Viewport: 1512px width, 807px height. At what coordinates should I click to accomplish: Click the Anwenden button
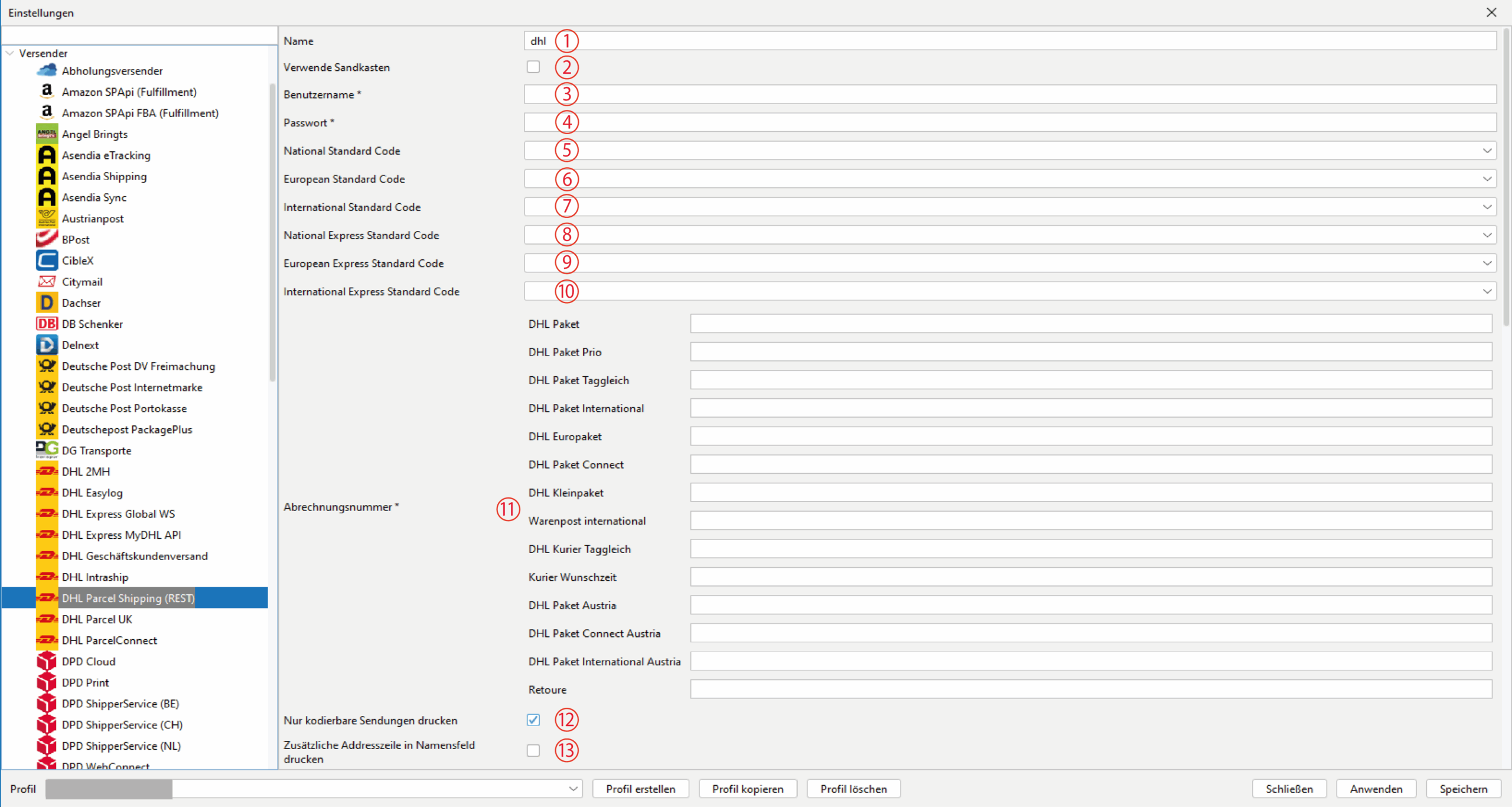click(x=1376, y=789)
